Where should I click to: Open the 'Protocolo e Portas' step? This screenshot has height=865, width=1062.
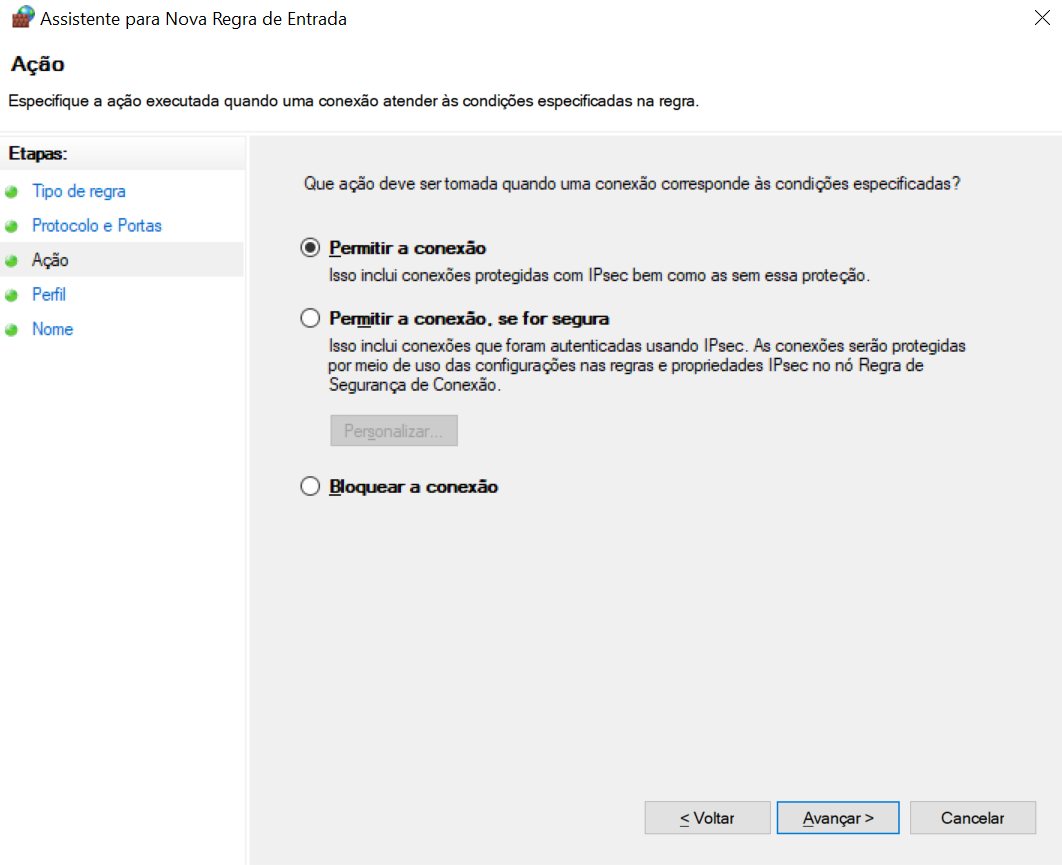pos(97,226)
